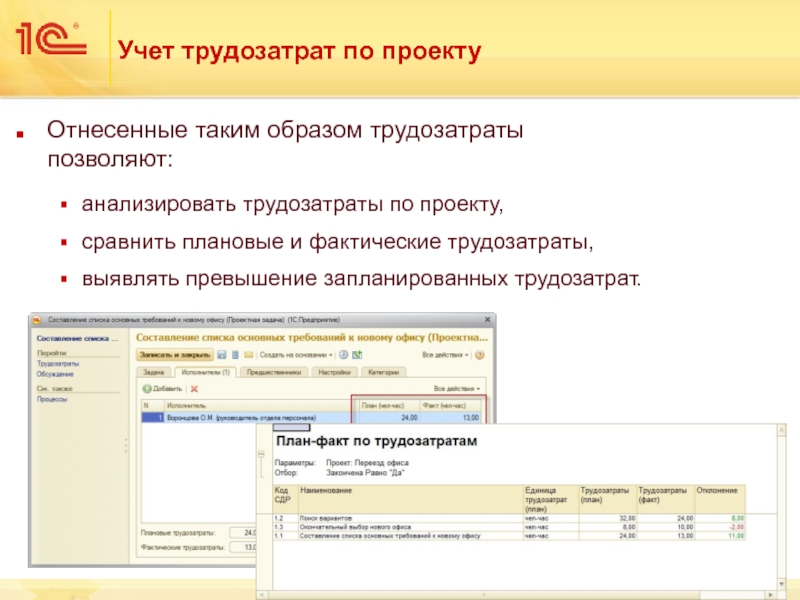Click report horizontal scrollbar left arrow

pos(262,595)
